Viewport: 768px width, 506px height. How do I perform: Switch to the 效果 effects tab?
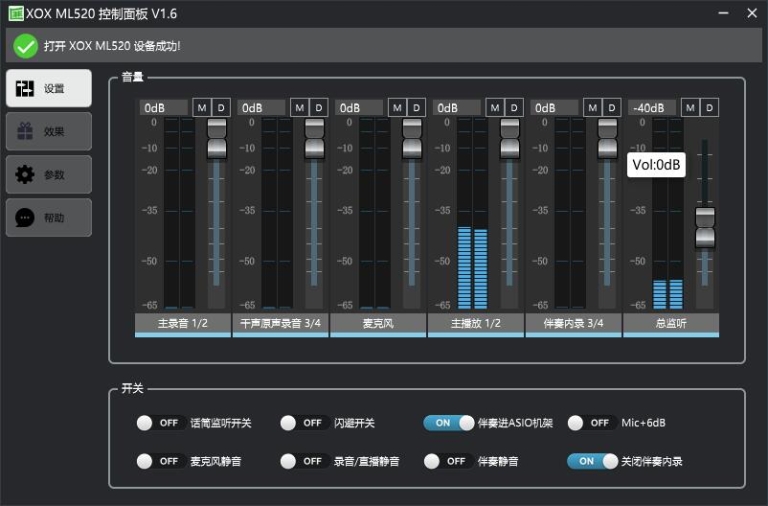pos(48,131)
